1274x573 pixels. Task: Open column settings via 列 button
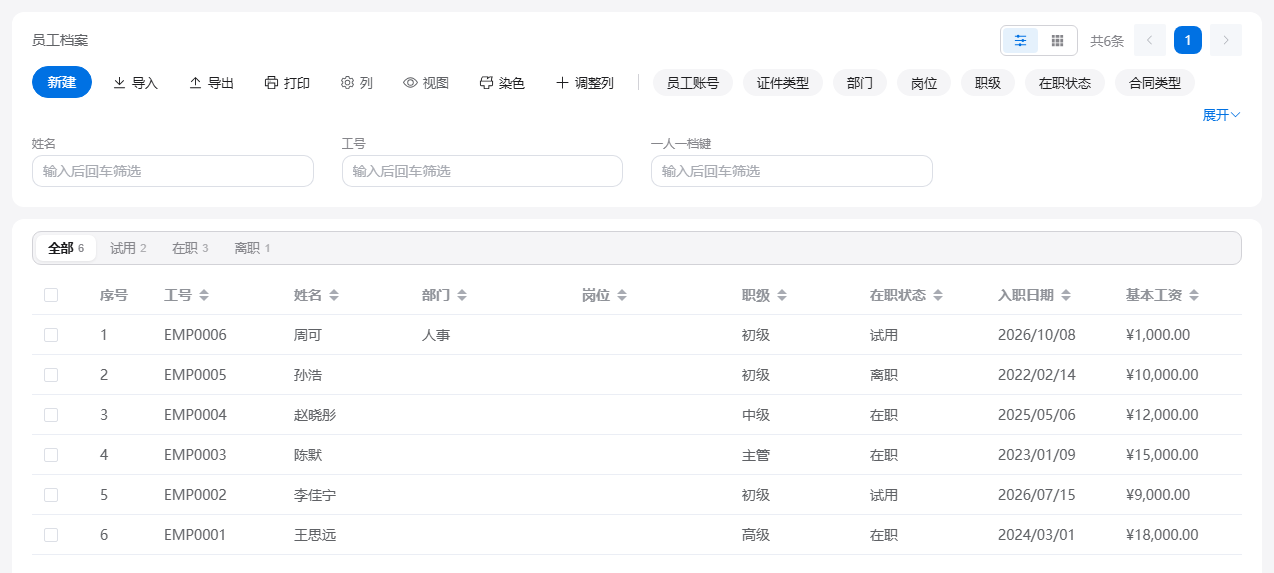(357, 83)
